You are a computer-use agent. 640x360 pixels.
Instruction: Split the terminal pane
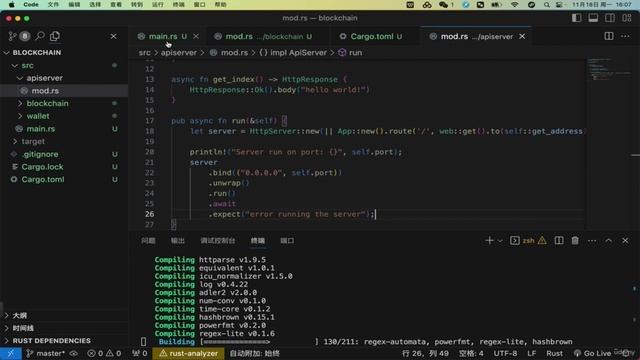[559, 241]
